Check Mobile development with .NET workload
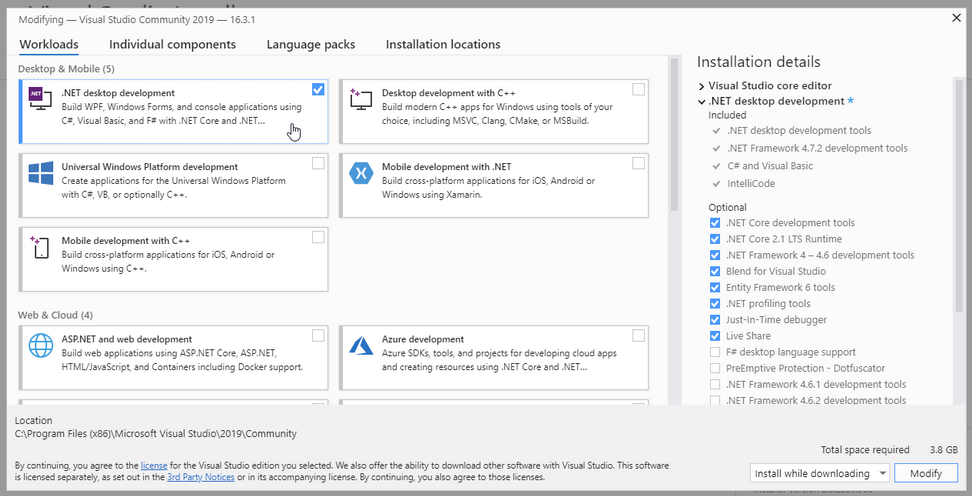This screenshot has height=496, width=972. pyautogui.click(x=638, y=164)
